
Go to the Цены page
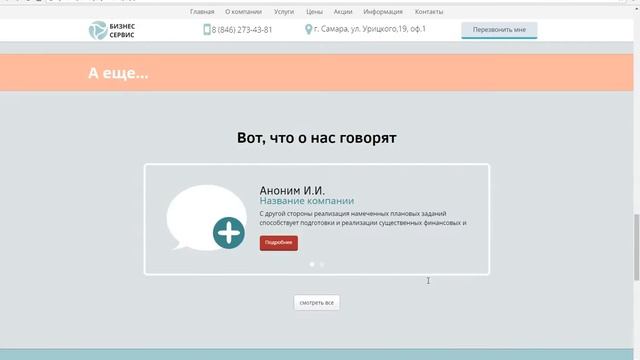(314, 12)
